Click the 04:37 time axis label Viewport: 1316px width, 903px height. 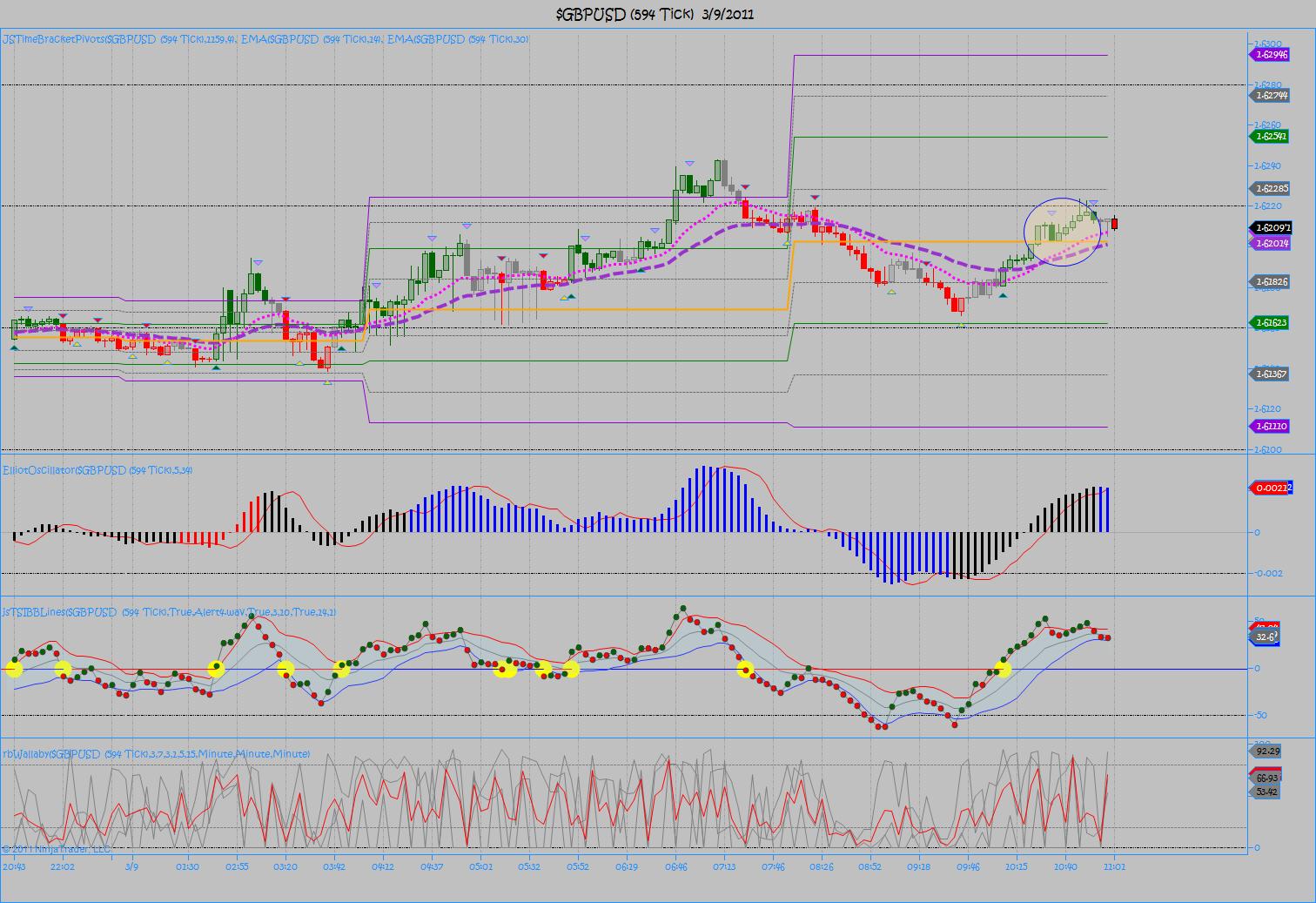[433, 866]
